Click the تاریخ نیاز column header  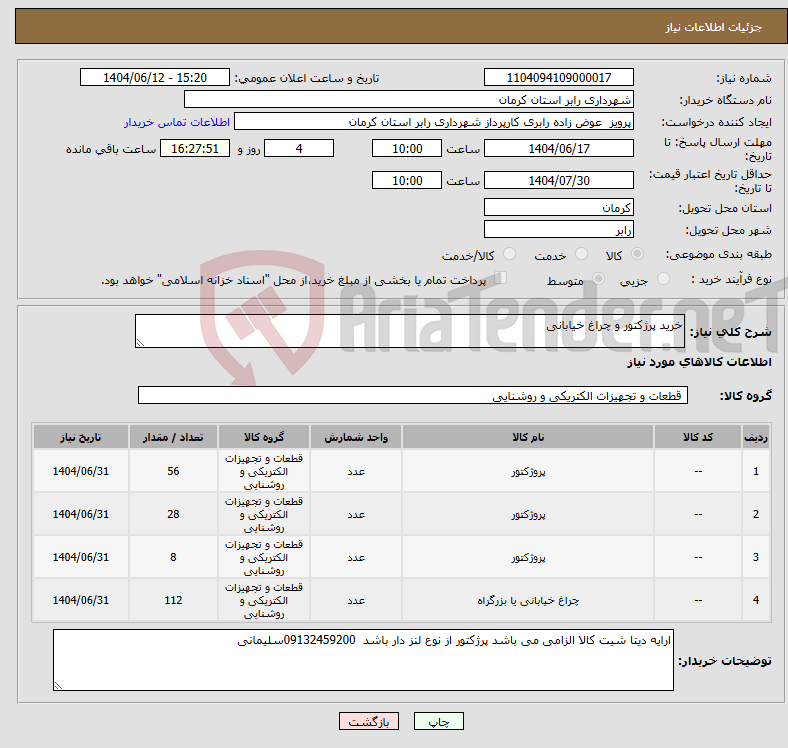tap(81, 437)
